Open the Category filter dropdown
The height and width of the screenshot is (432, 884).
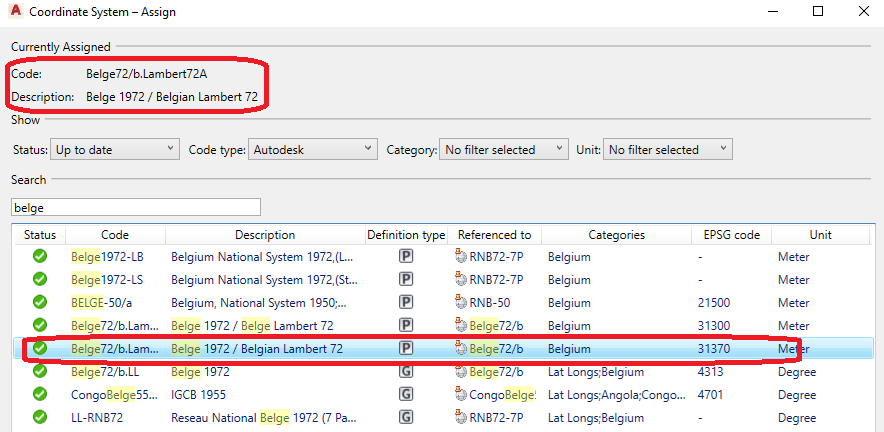503,149
